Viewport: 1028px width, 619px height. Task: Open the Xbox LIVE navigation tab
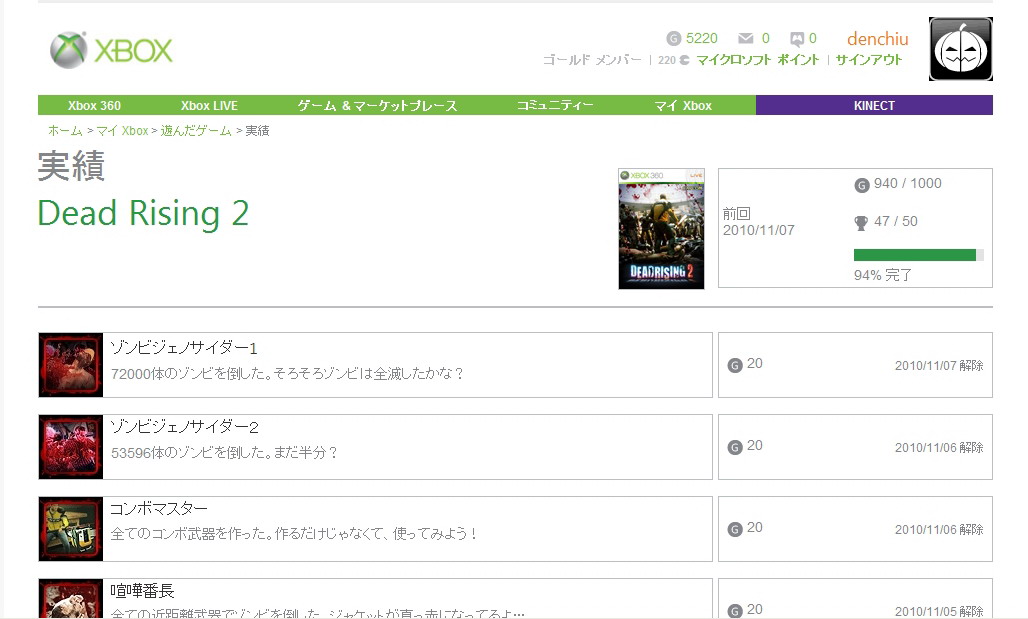pos(209,106)
